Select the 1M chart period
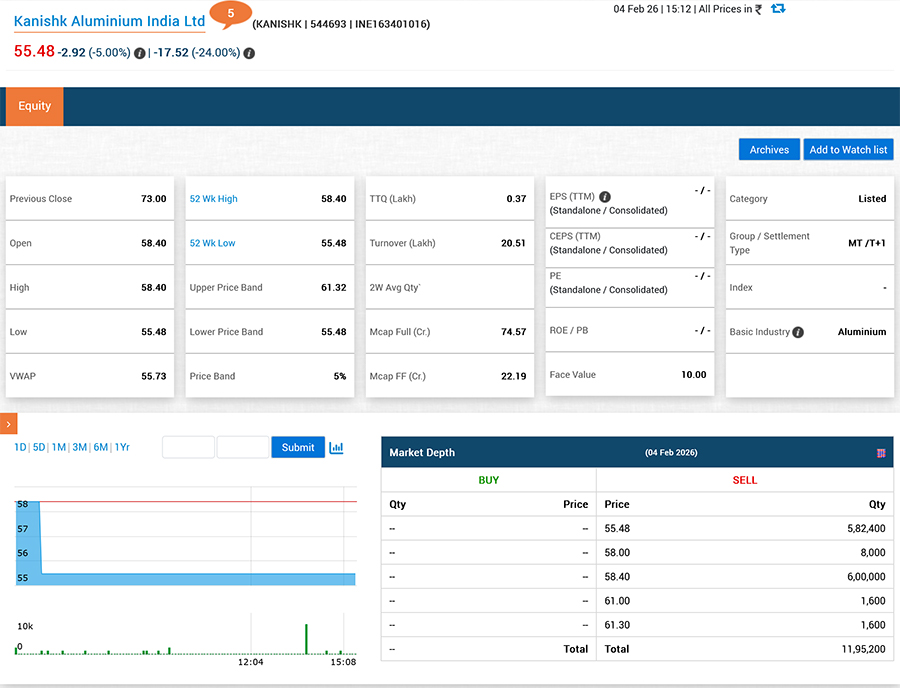Screen dimensions: 900x688 pyautogui.click(x=57, y=447)
